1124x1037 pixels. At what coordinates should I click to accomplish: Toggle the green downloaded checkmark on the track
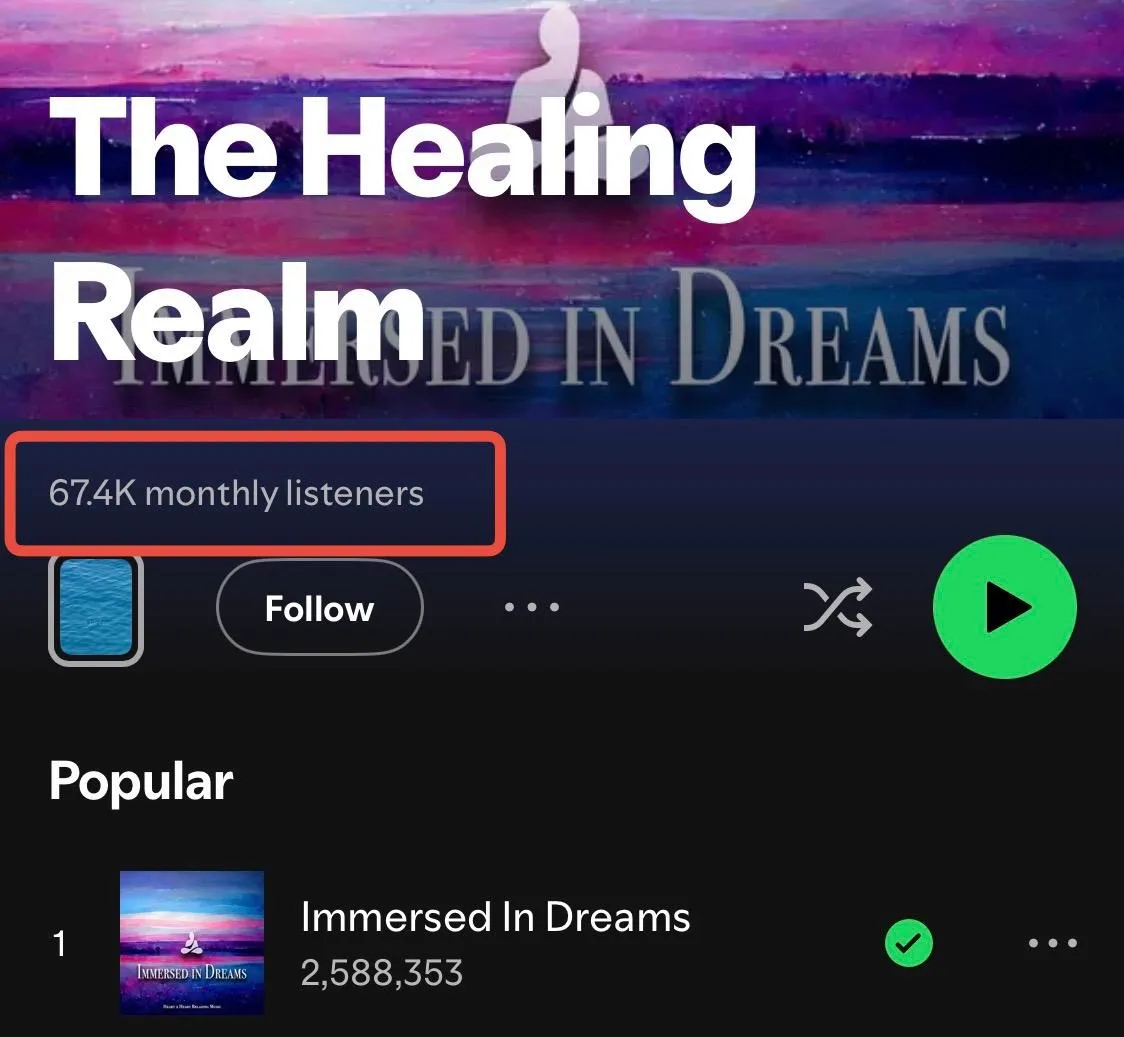908,943
